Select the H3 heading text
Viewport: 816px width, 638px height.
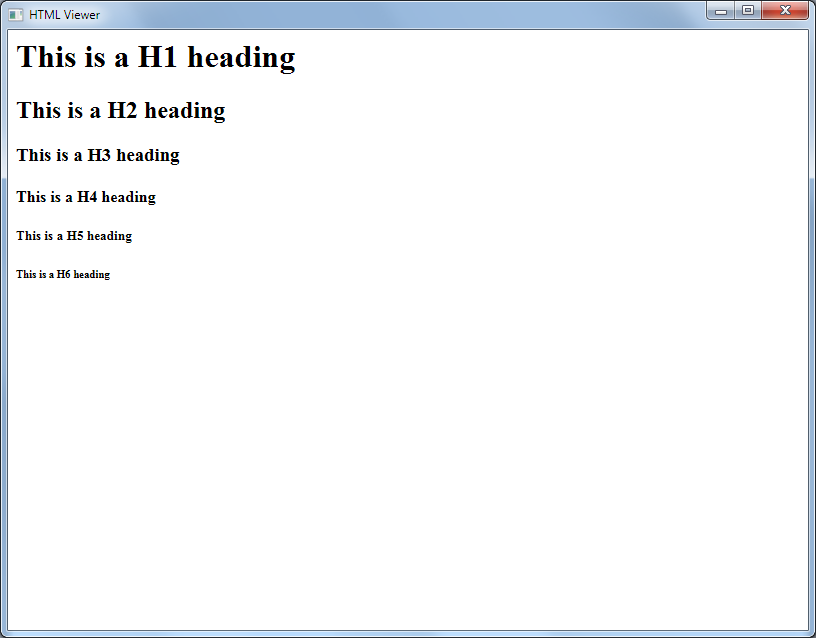[x=97, y=155]
